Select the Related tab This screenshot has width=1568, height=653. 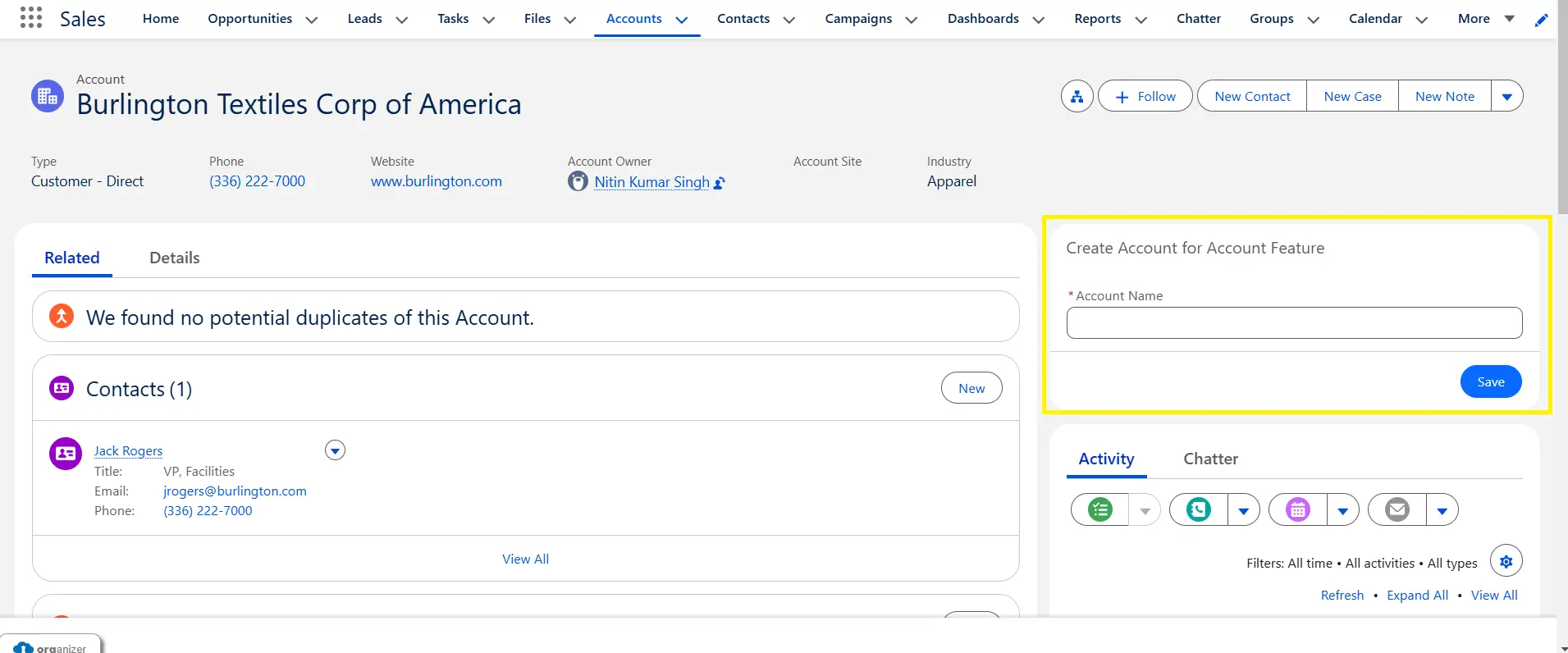tap(72, 258)
